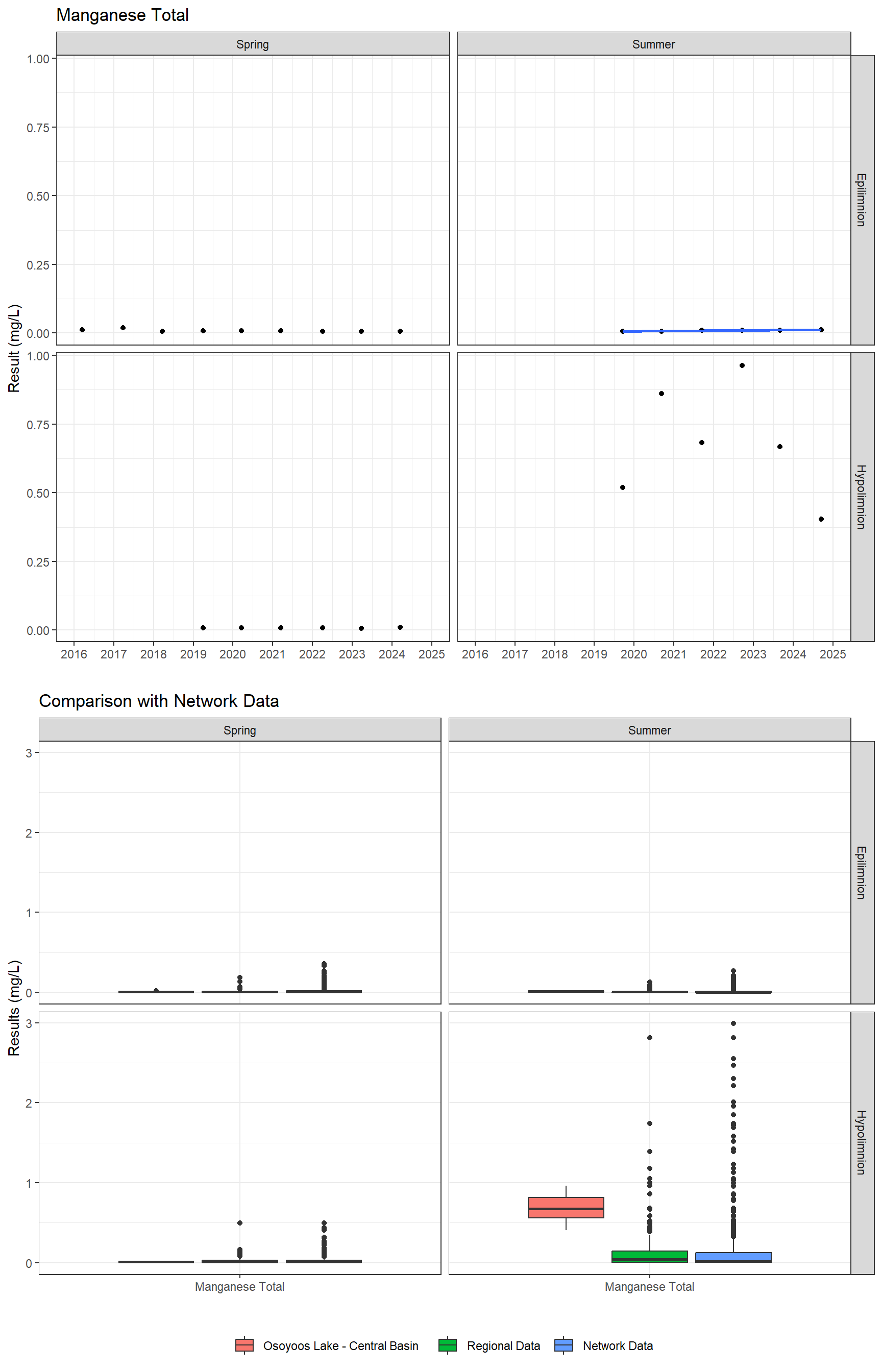This screenshot has height=1372, width=882.
Task: Click the 1.00 tick on top Epilimnion axis
Action: pos(38,59)
